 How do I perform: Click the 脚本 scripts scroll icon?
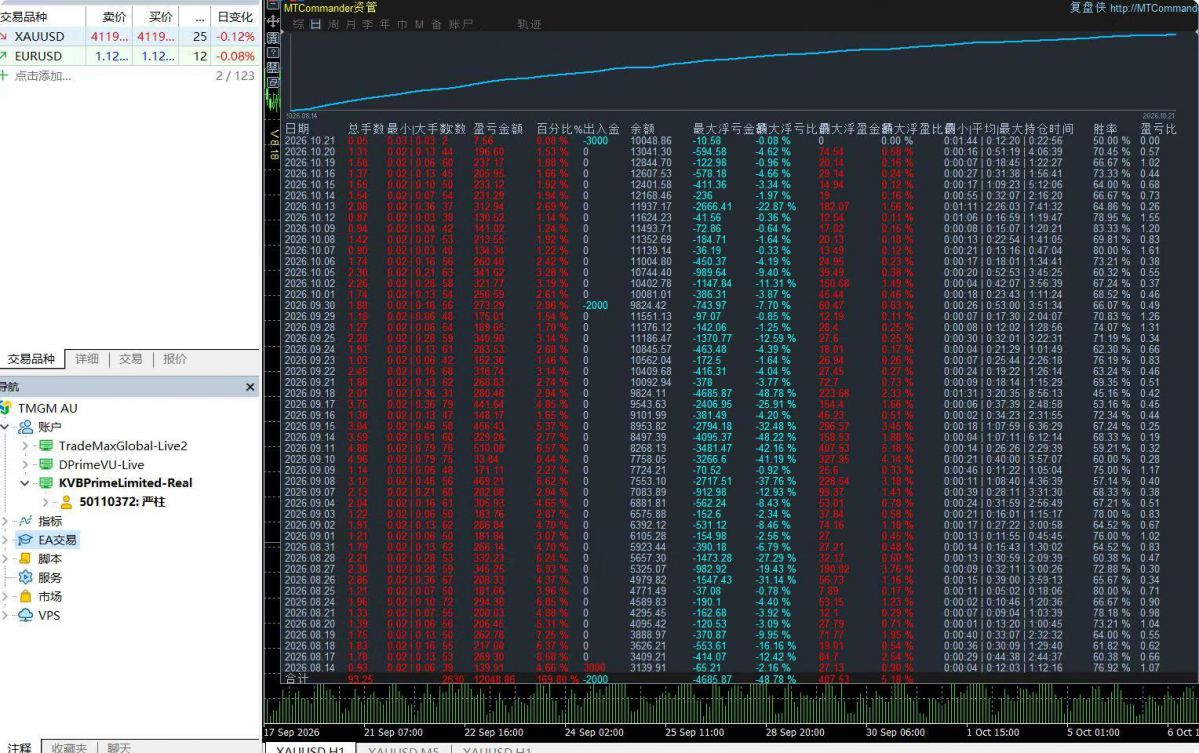[25, 559]
